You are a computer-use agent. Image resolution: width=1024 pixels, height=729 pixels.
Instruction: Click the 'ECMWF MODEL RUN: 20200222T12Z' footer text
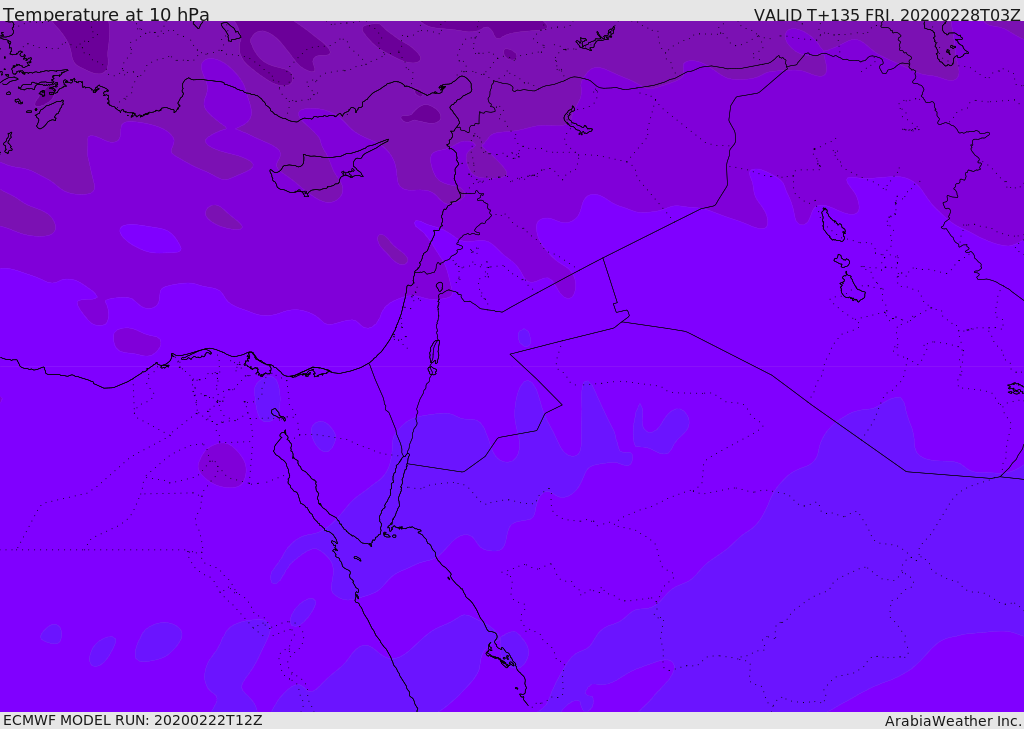pyautogui.click(x=133, y=720)
